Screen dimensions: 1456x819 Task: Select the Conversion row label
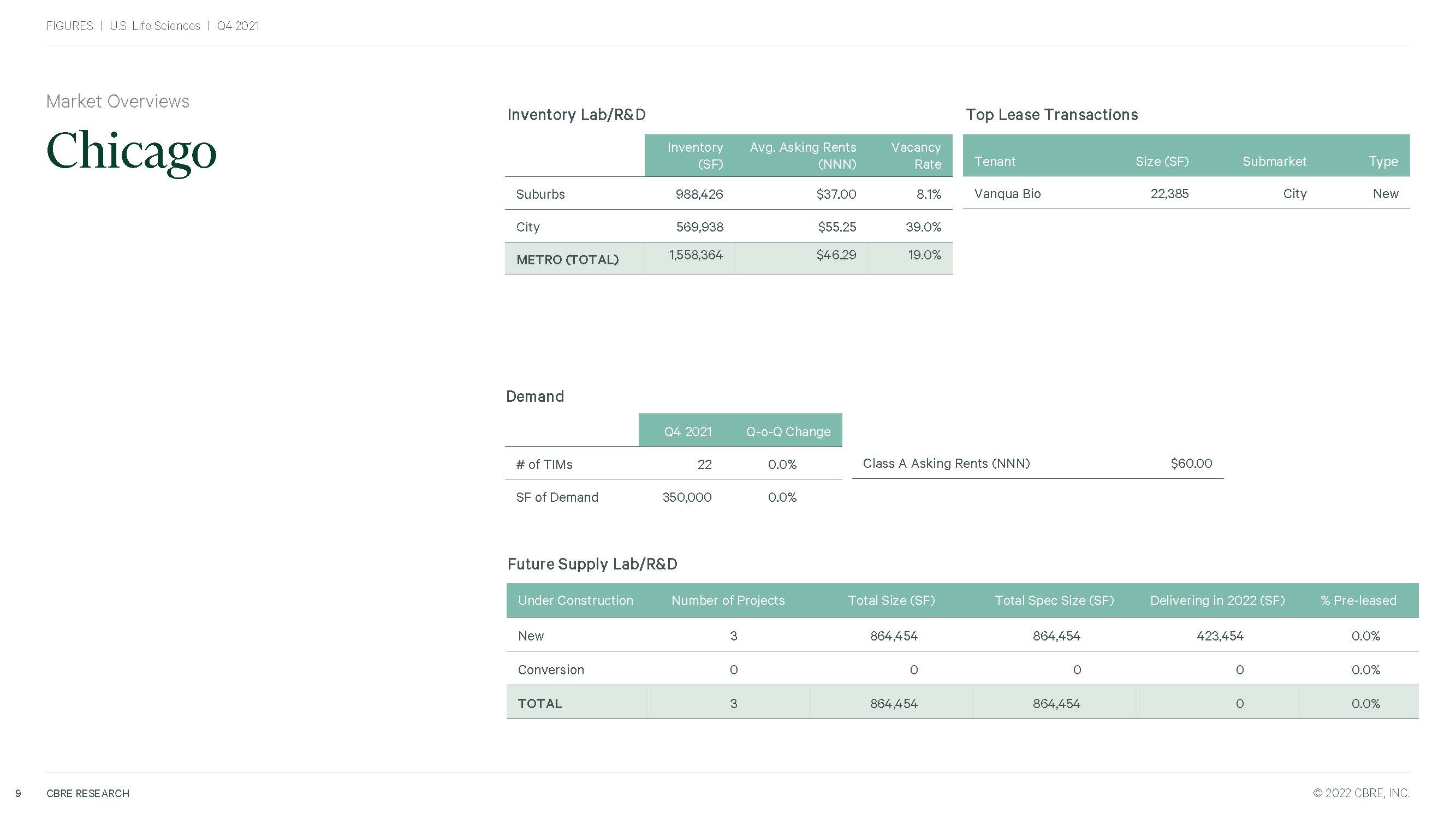coord(550,670)
